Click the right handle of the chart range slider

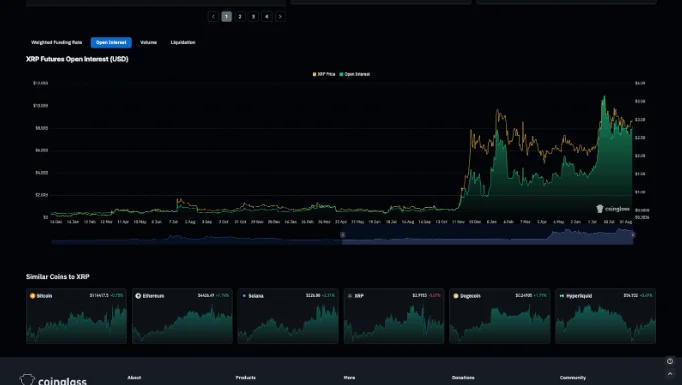[633, 235]
